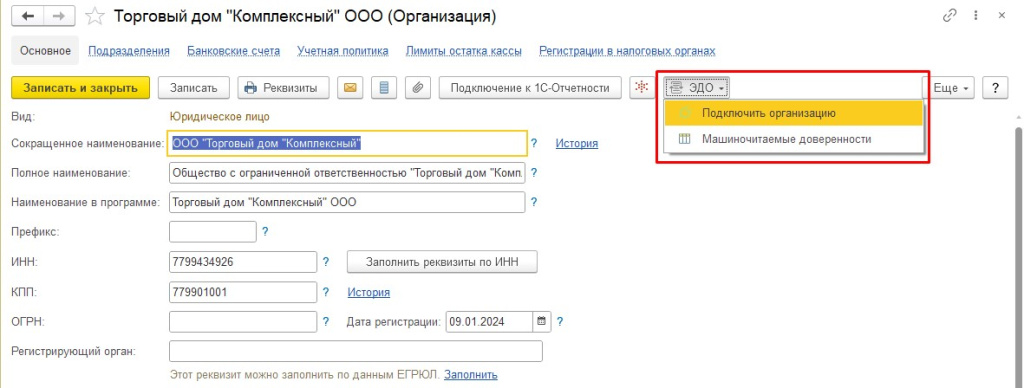Add page to favorites star

[95, 16]
